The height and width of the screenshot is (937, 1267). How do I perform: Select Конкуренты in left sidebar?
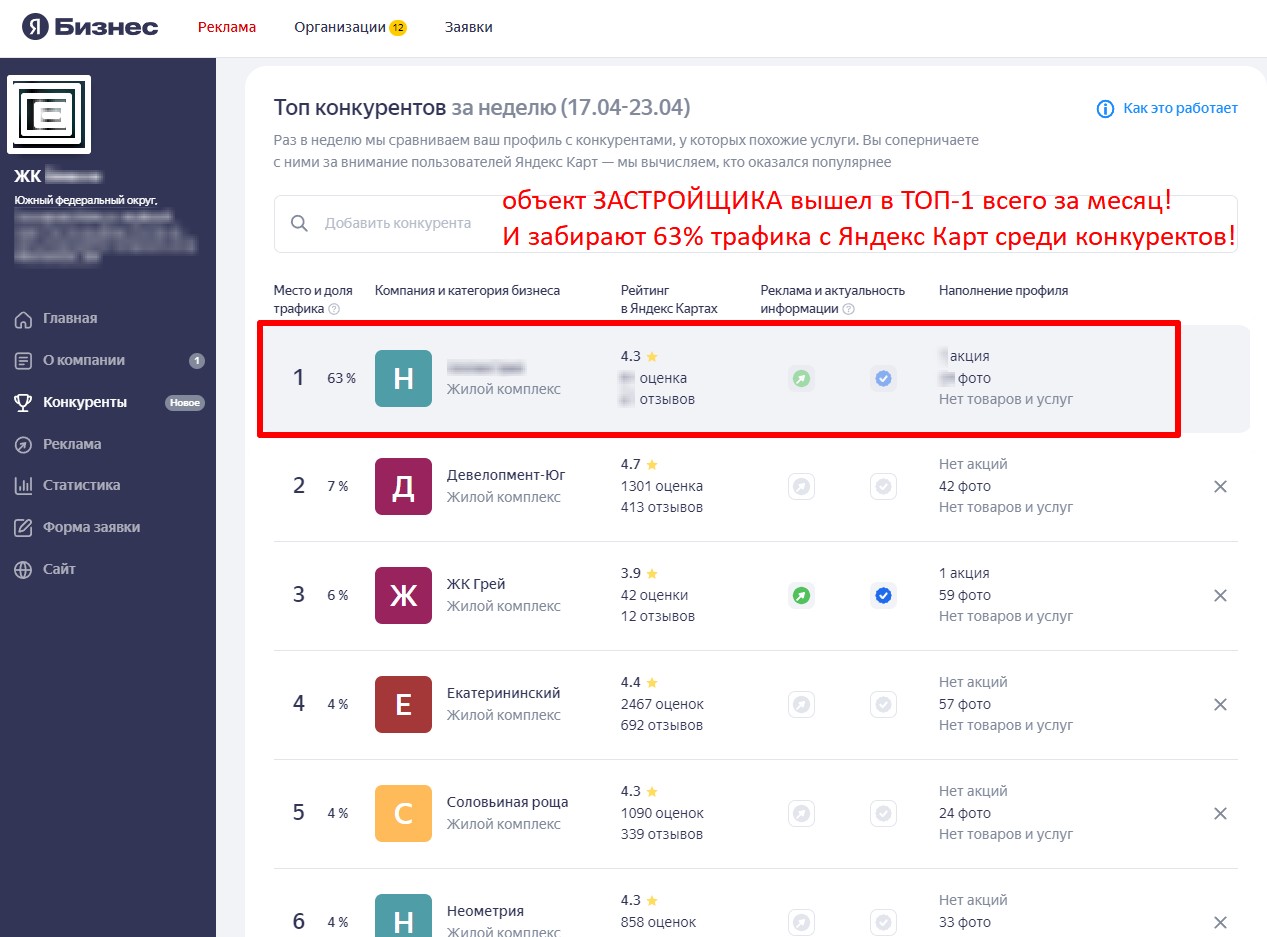click(84, 403)
